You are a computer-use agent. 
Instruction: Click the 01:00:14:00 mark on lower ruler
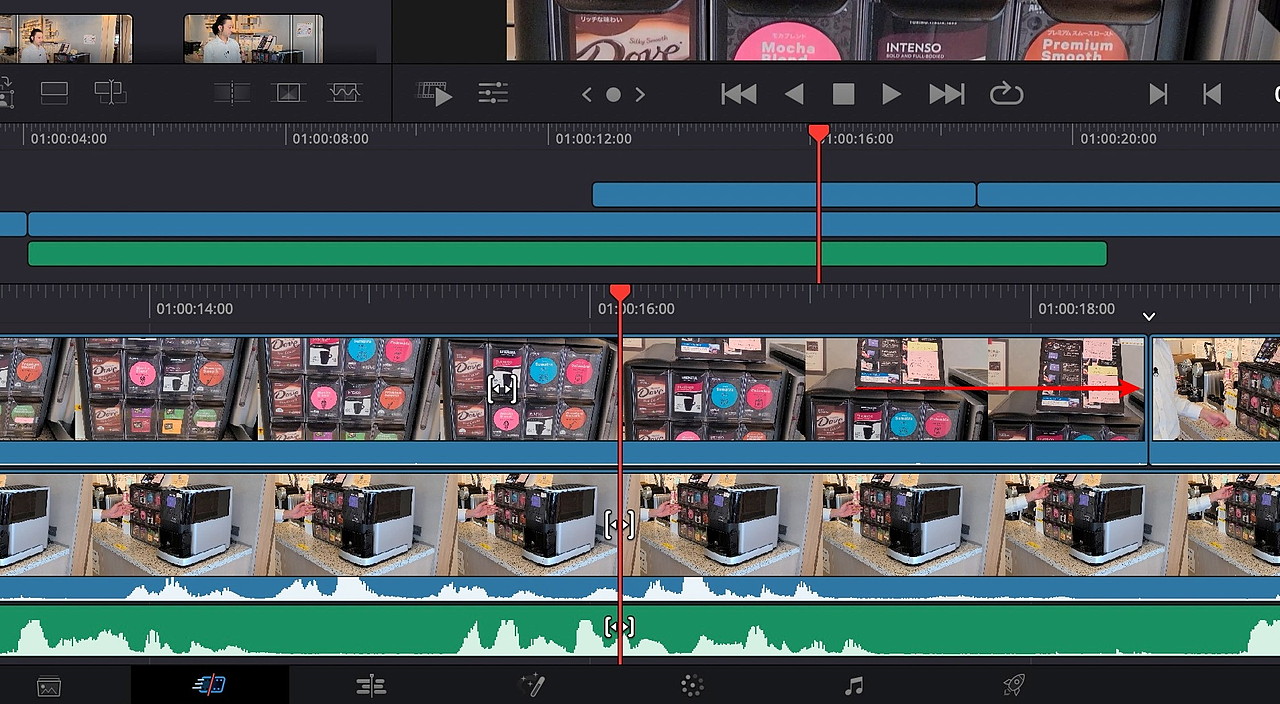(194, 309)
